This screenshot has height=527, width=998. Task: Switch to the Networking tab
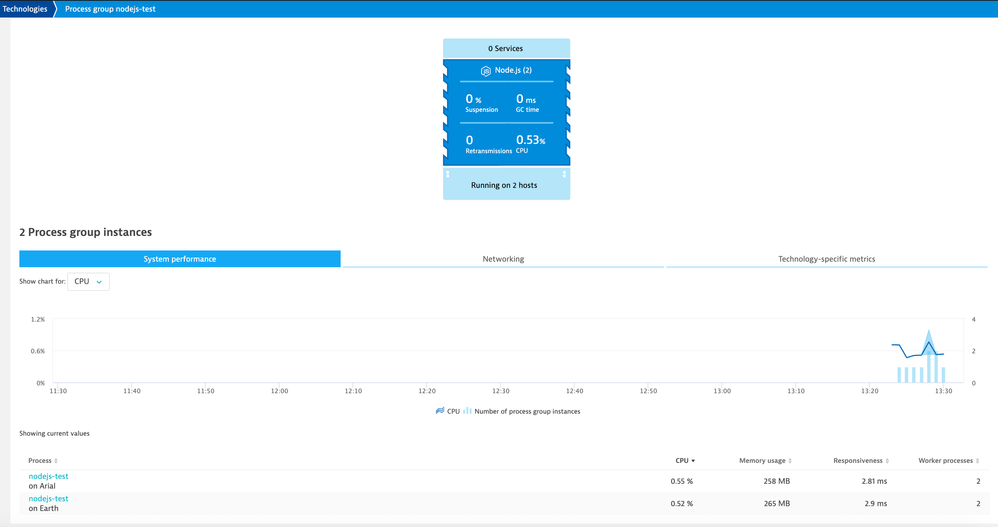pos(503,259)
